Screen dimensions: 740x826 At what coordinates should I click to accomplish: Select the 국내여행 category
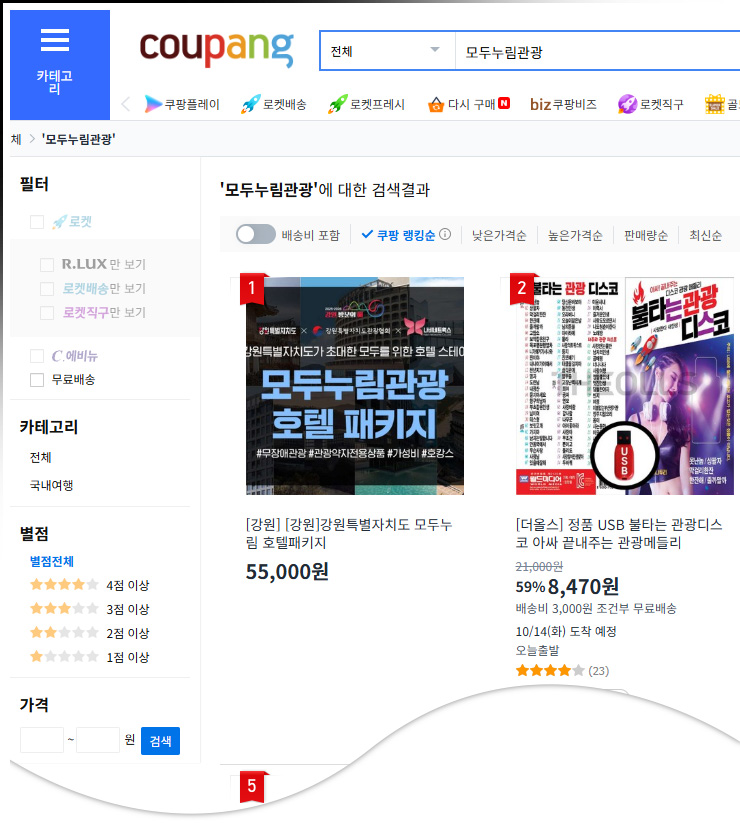click(x=51, y=486)
